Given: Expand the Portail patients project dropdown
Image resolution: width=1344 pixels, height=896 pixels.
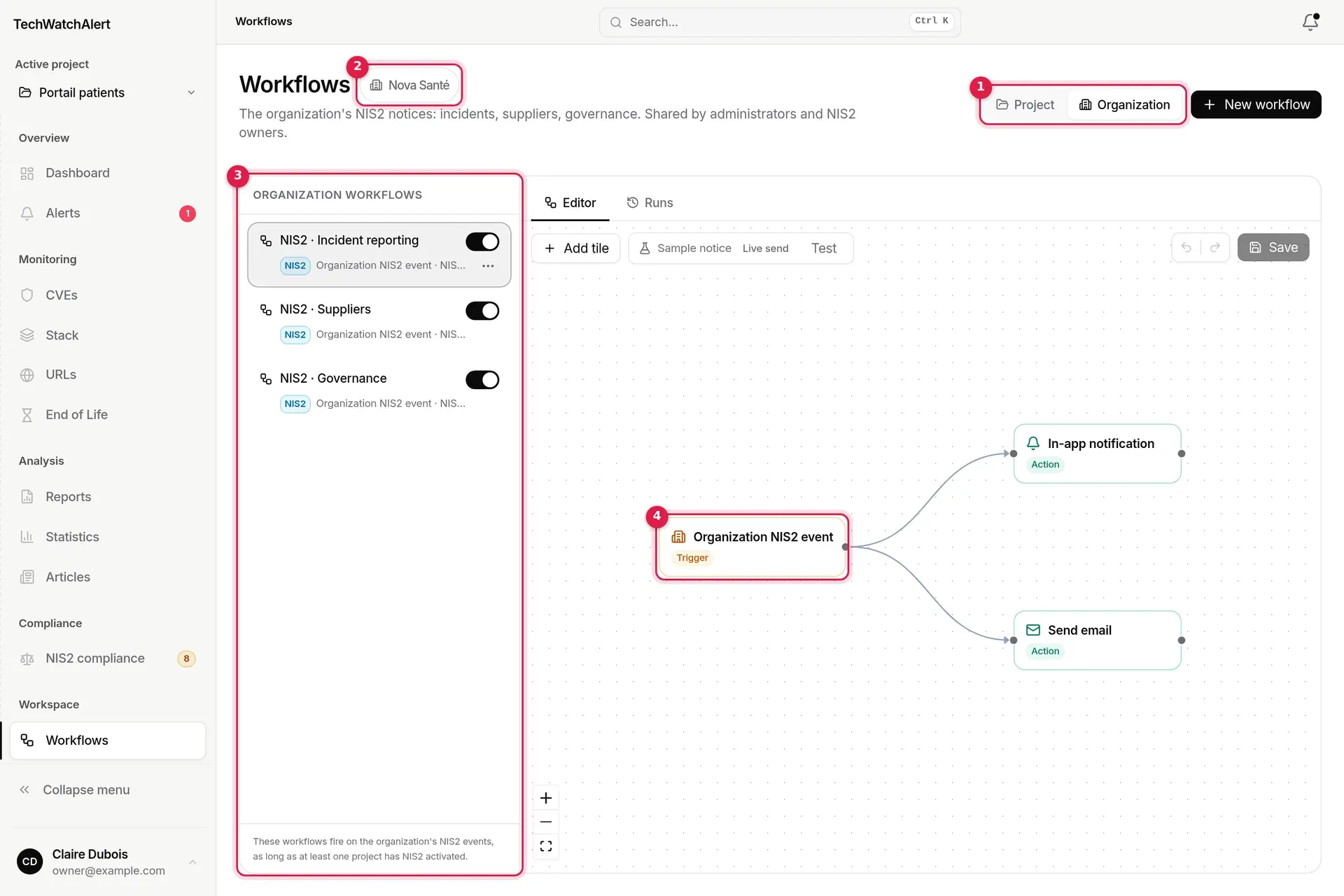Looking at the screenshot, I should 107,92.
